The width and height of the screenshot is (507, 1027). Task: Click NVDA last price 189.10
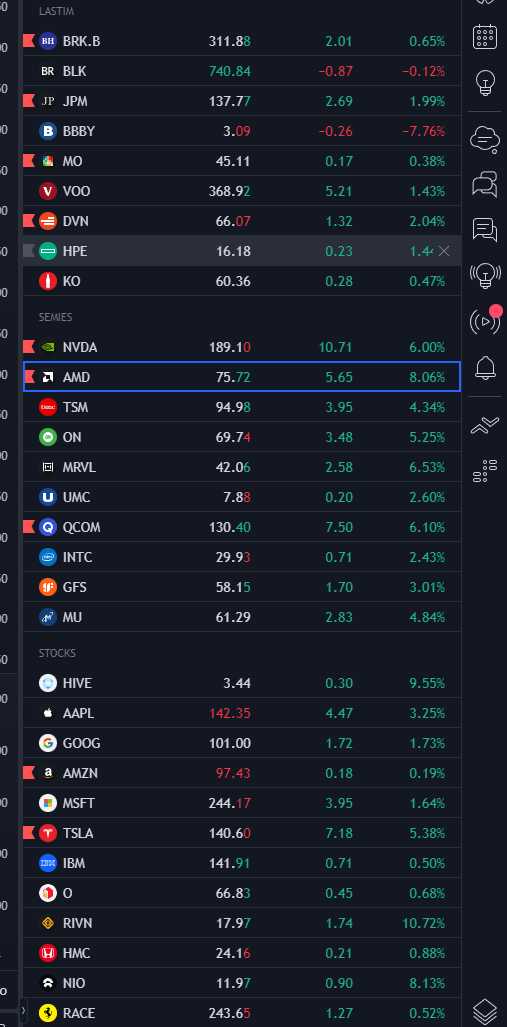[x=229, y=347]
